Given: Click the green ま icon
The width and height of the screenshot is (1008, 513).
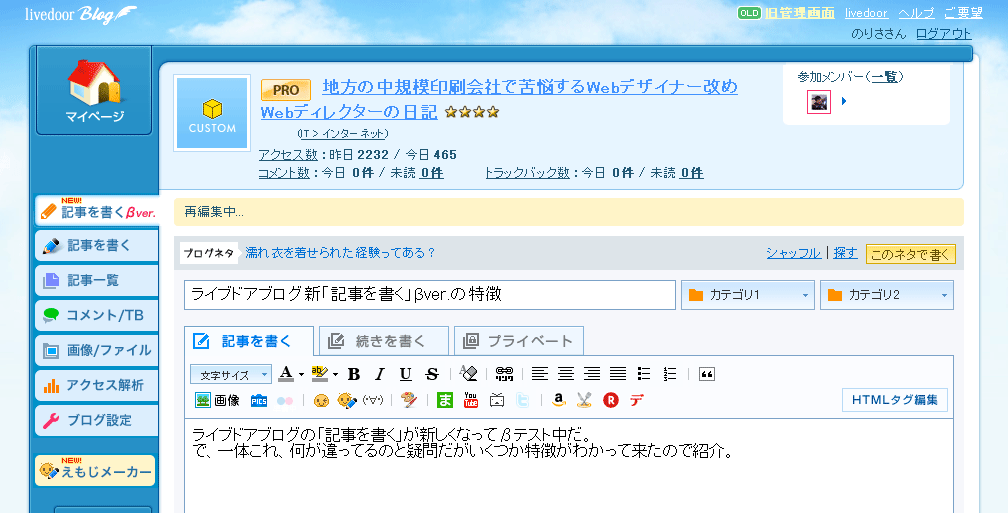Looking at the screenshot, I should (x=445, y=400).
